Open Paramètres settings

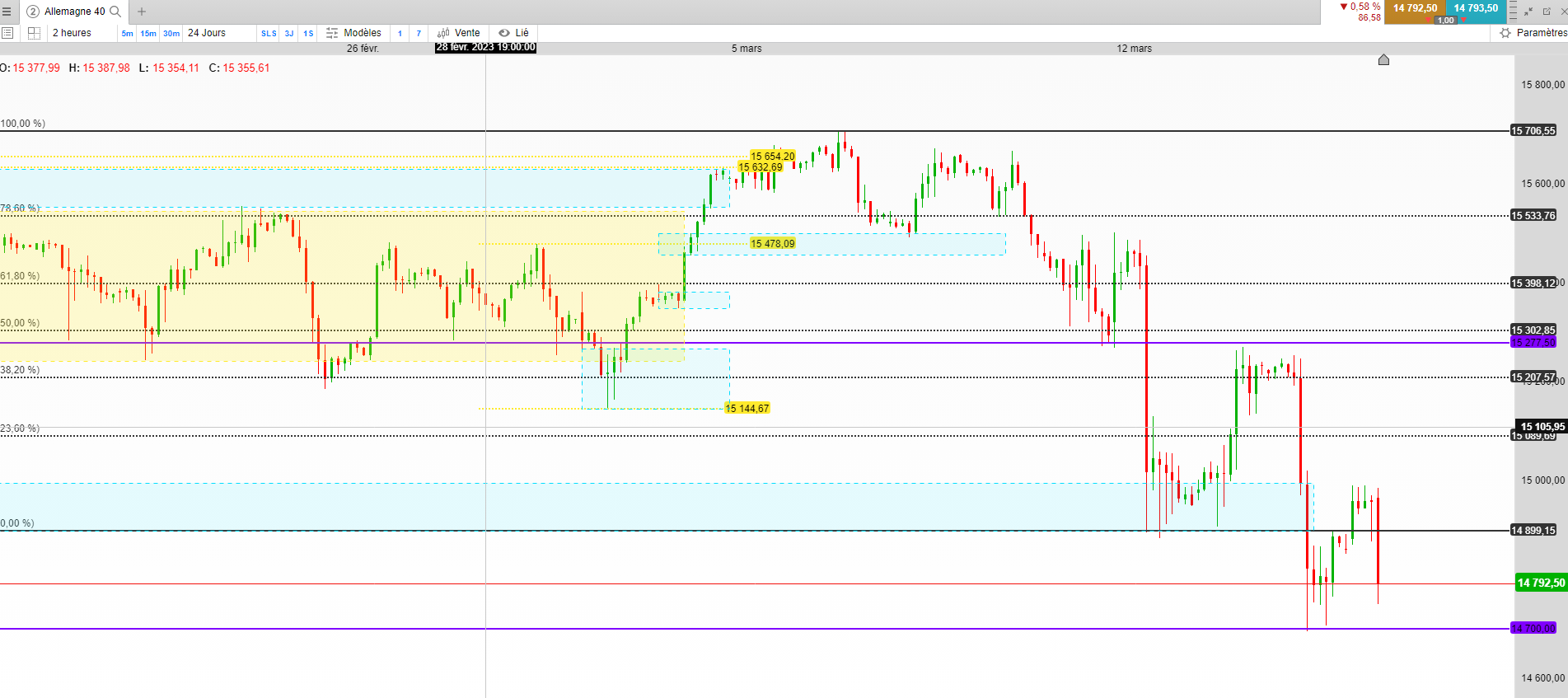pos(1534,33)
